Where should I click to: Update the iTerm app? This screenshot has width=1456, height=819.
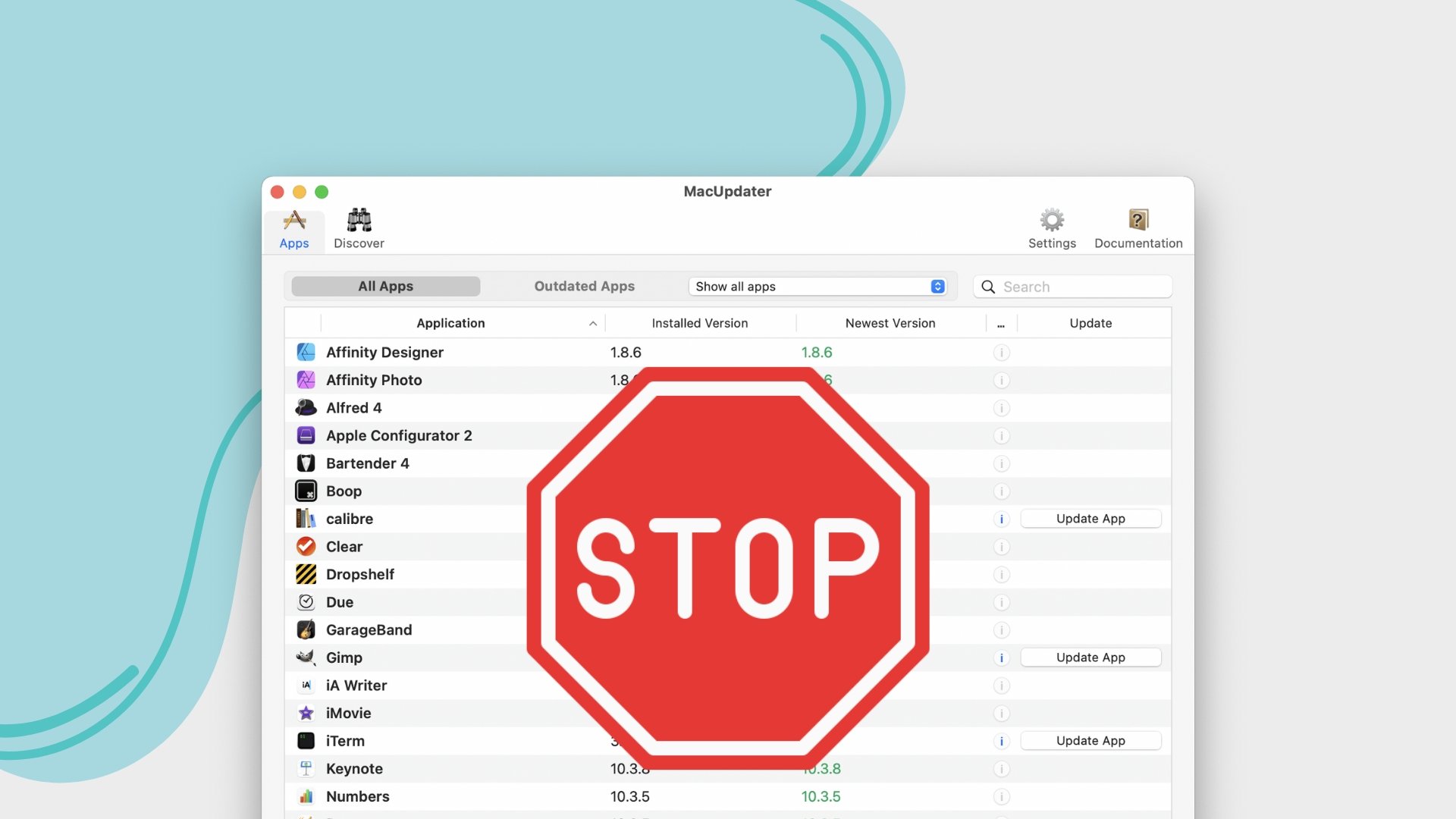tap(1090, 741)
